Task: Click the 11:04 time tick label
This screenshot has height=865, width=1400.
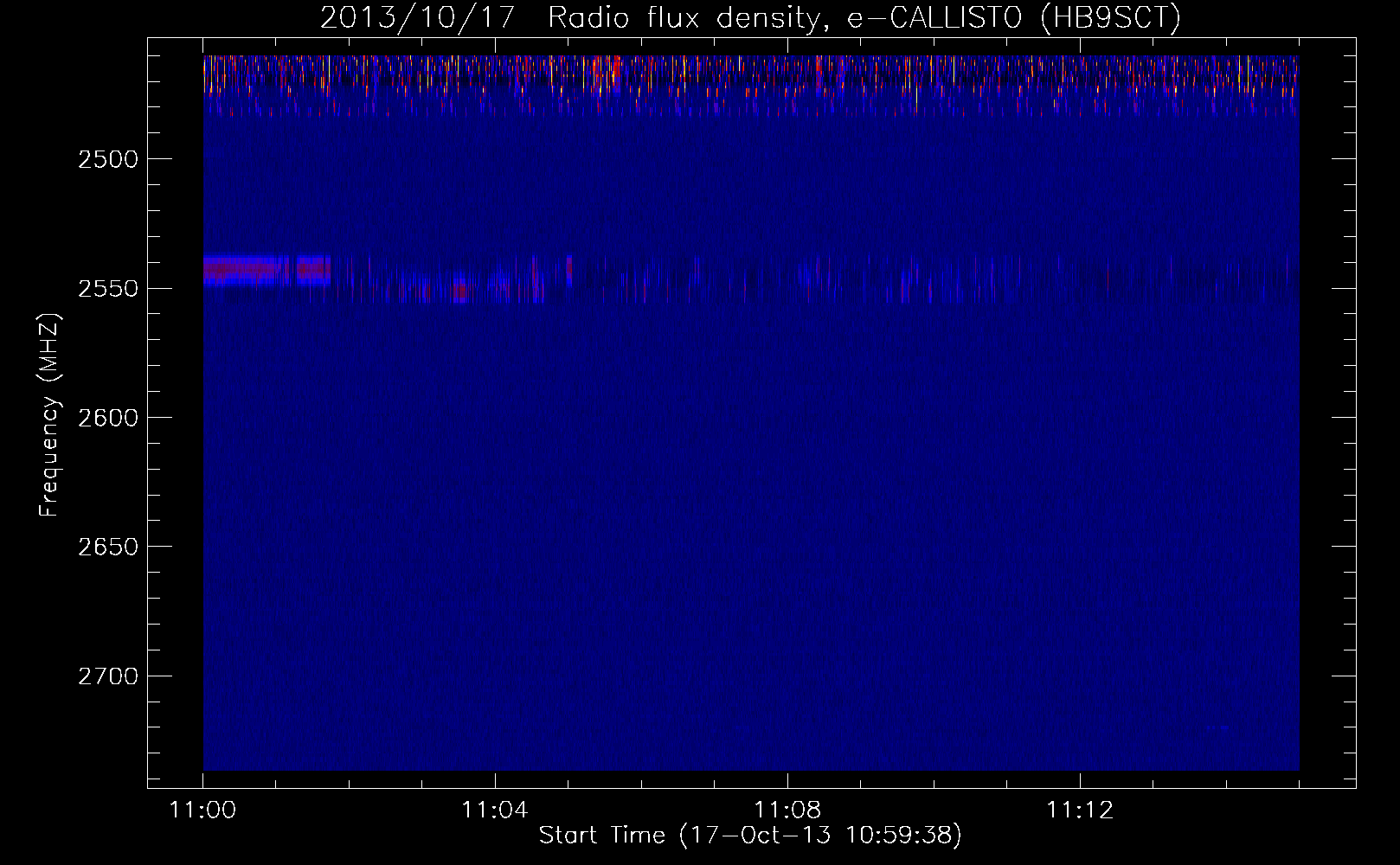Action: coord(495,811)
